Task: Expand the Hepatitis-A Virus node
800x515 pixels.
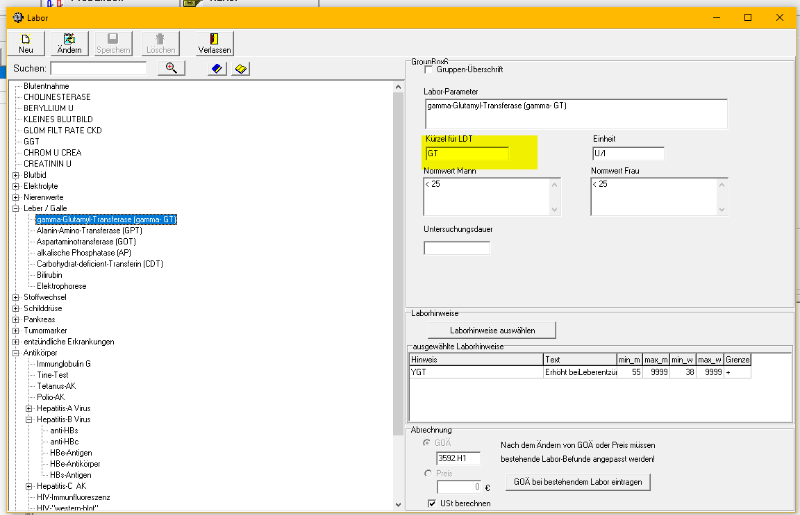Action: click(x=30, y=408)
